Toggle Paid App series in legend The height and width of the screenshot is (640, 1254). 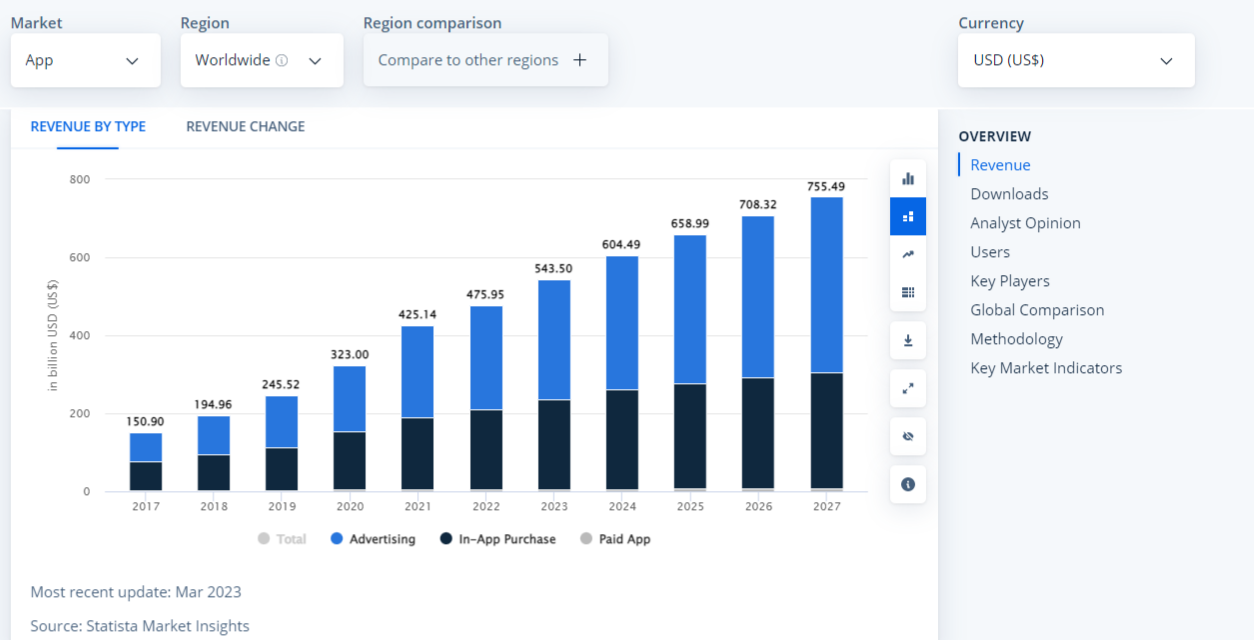click(615, 539)
